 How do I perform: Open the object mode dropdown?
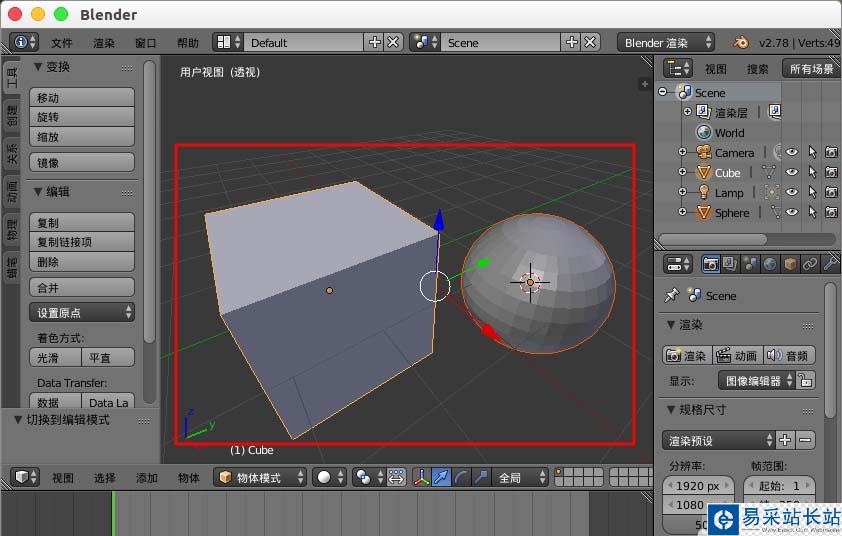260,477
